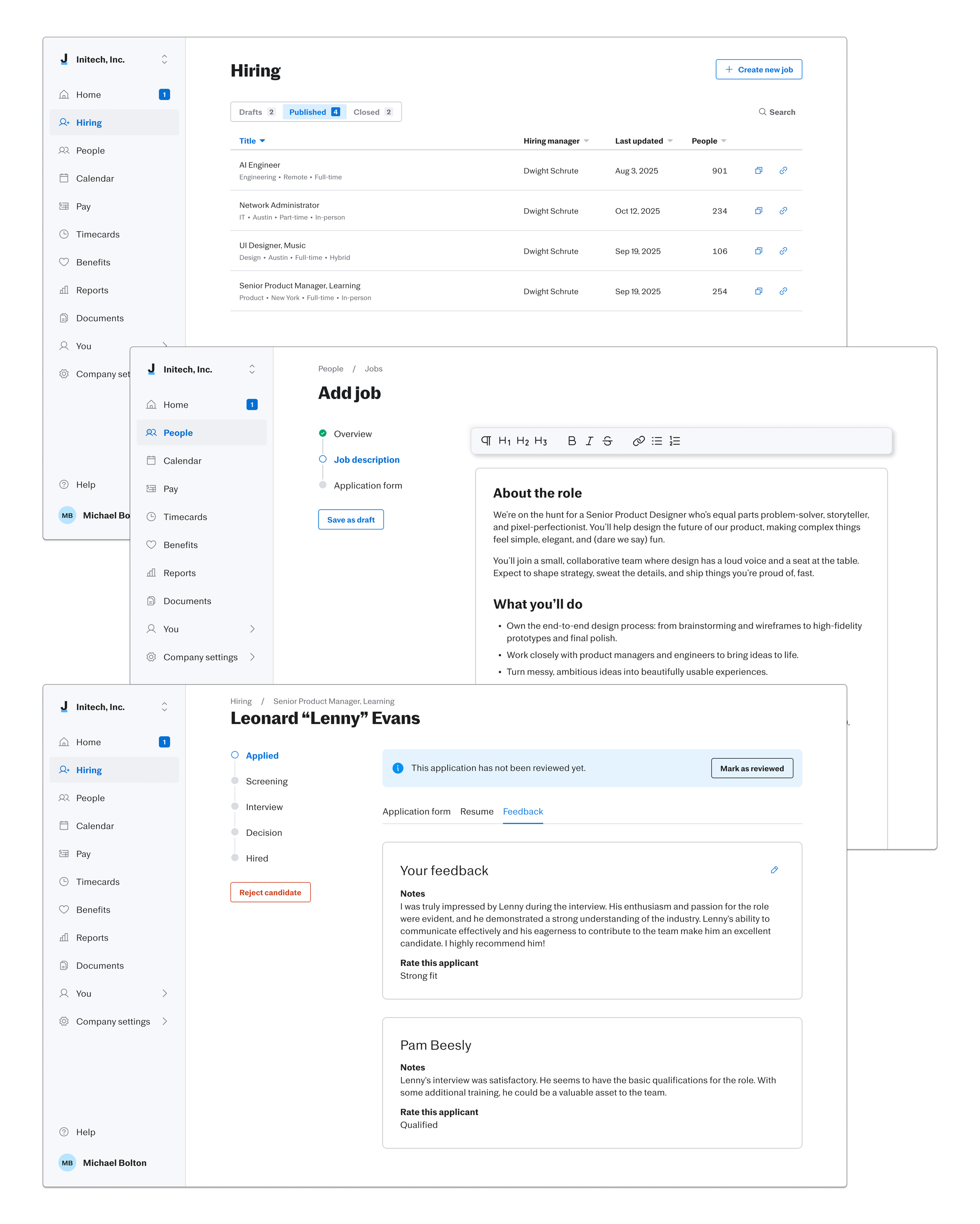Expand You in the applicant window sidebar
Screen dimensions: 980x1224
(x=114, y=993)
